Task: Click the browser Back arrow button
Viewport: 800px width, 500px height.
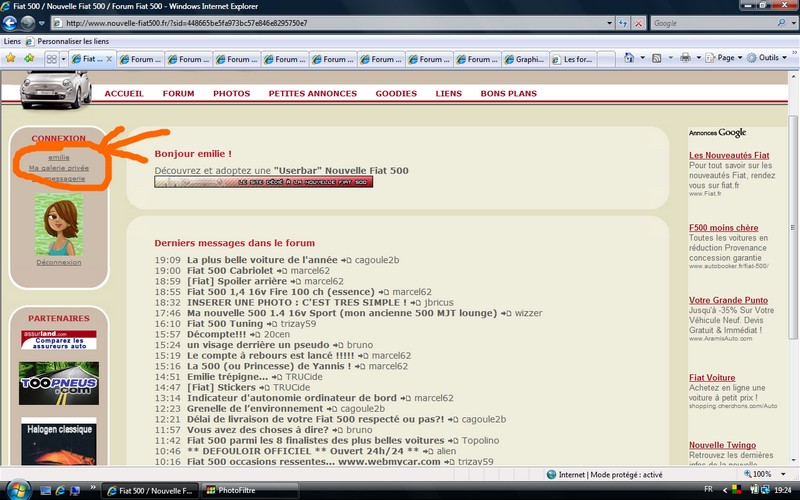Action: (x=10, y=23)
